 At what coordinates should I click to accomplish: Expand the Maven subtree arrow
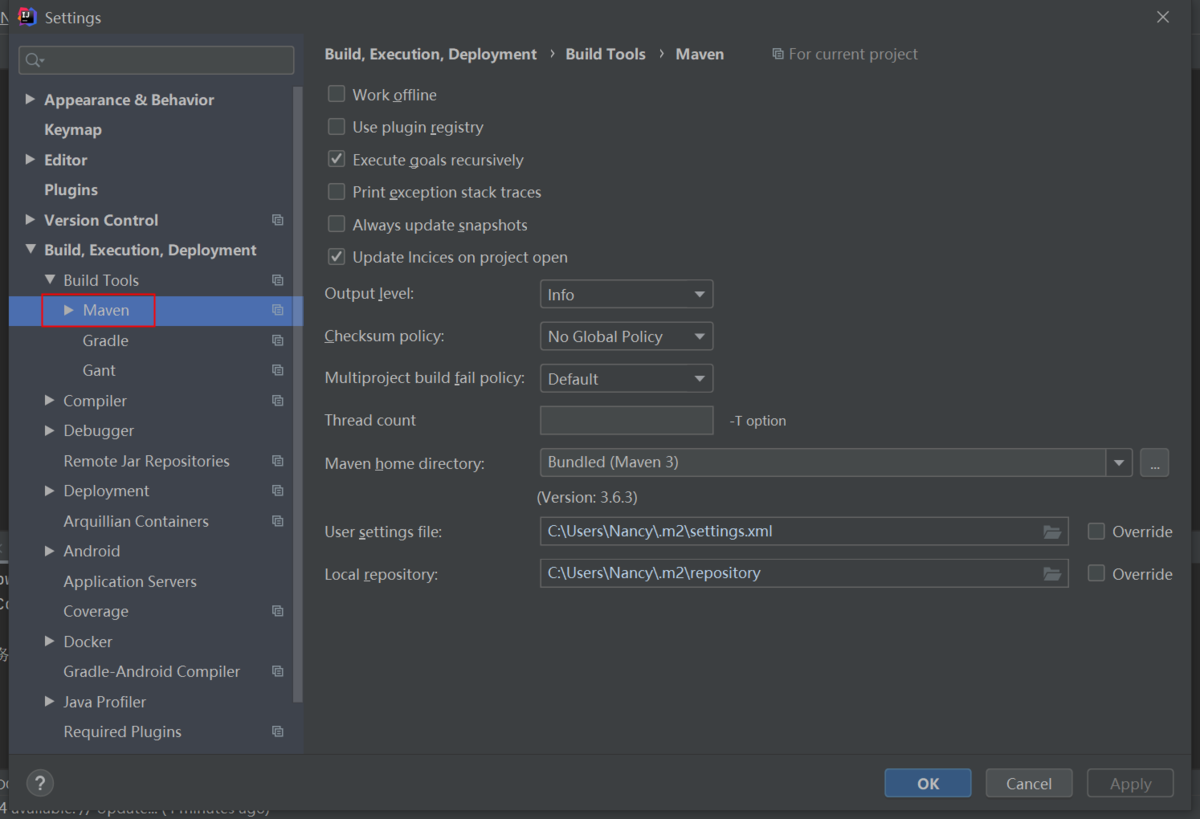tap(69, 310)
